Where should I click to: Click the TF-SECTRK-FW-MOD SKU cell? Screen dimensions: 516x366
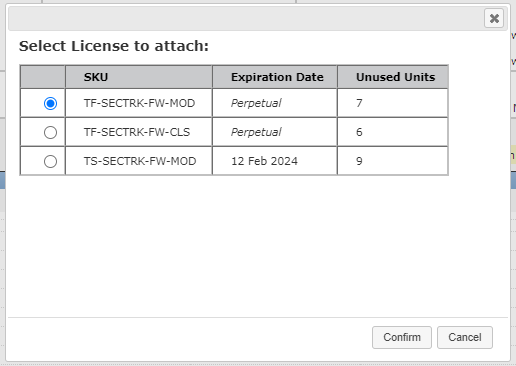139,103
